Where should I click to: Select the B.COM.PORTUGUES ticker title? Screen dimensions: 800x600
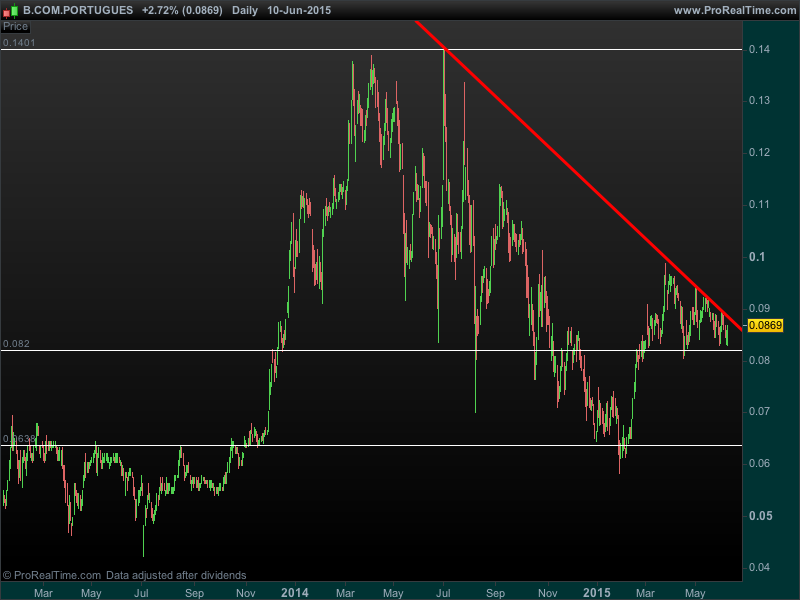click(x=78, y=10)
